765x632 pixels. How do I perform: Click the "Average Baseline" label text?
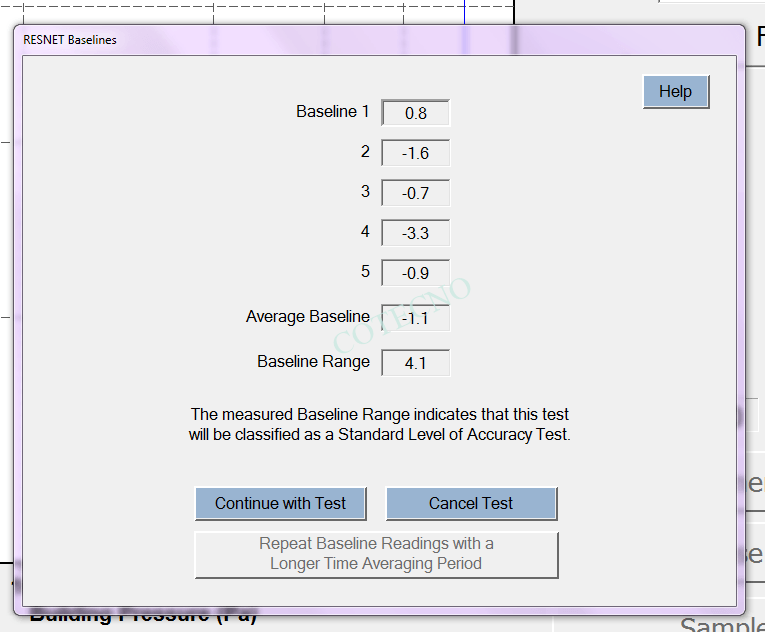307,317
